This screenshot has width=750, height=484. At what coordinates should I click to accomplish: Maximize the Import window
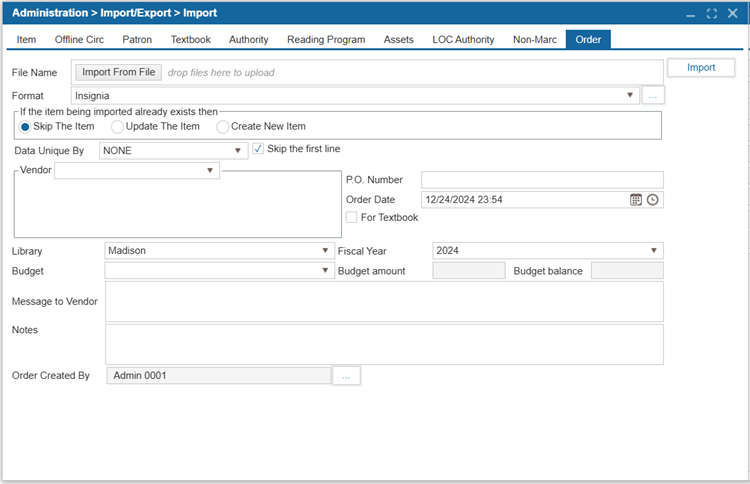click(x=712, y=13)
